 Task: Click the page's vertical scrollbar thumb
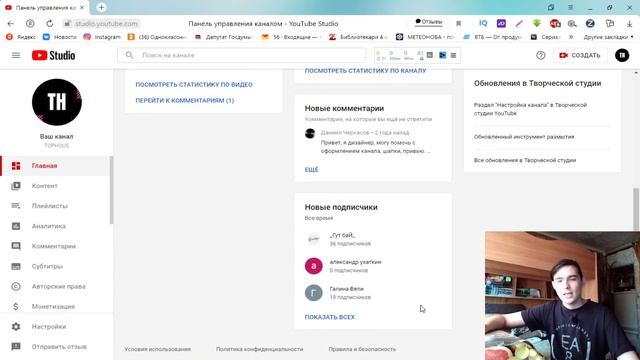pos(636,209)
